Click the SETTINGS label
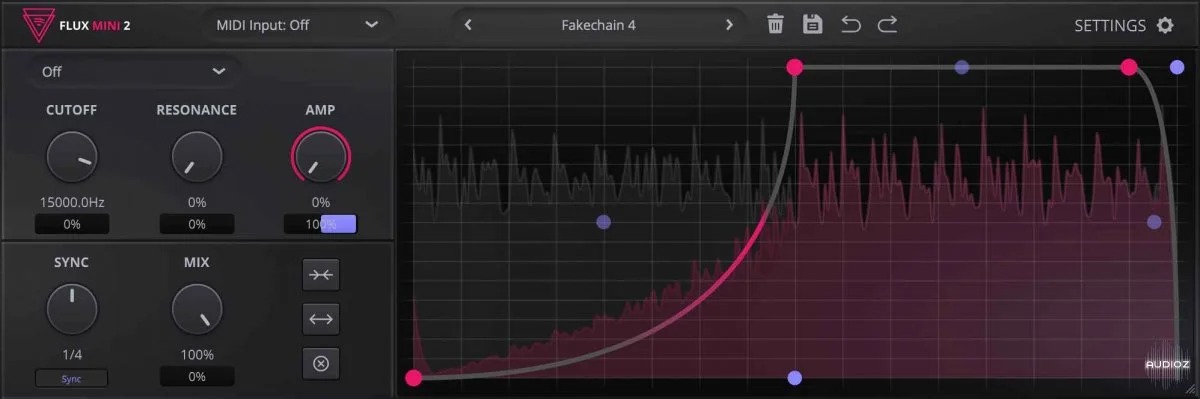The width and height of the screenshot is (1200, 399). click(1110, 25)
